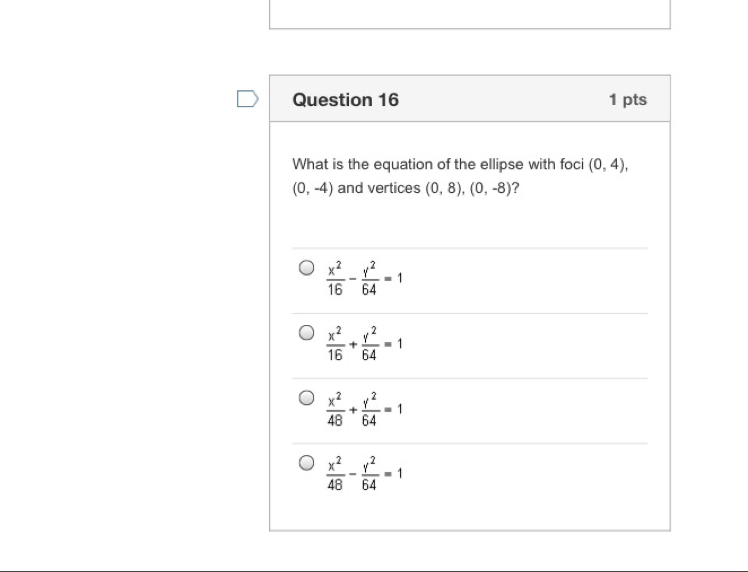Click the "= 1" of the first answer option
Screen dimensions: 748x572
pyautogui.click(x=394, y=278)
